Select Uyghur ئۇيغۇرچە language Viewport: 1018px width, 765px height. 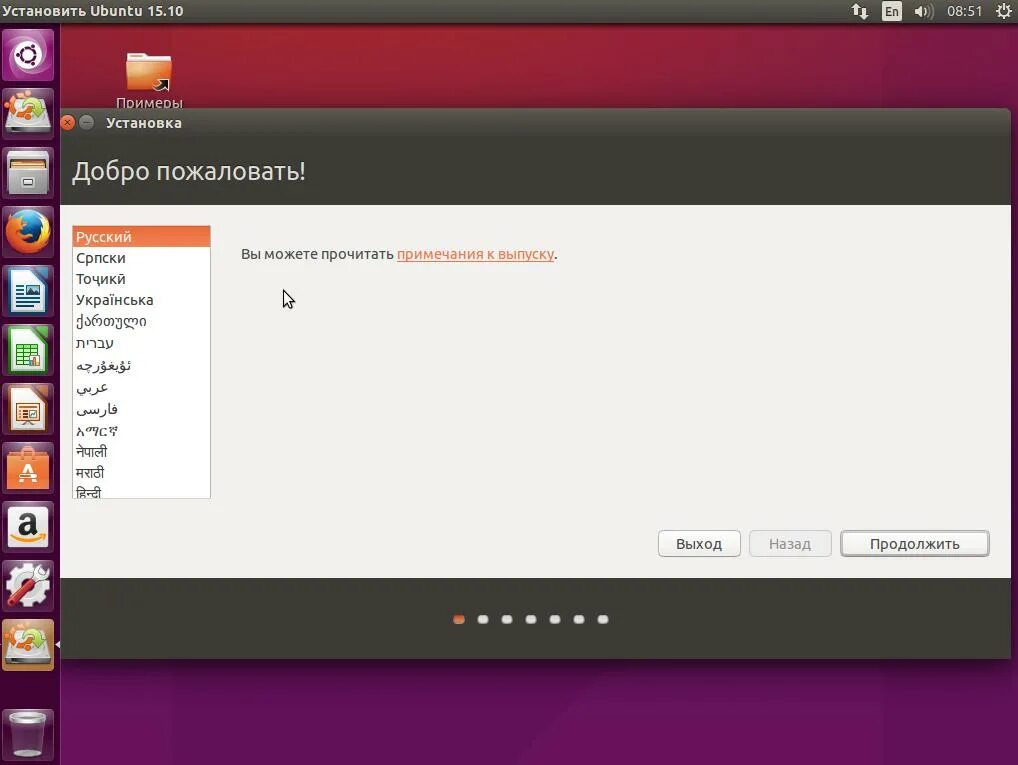[142, 366]
